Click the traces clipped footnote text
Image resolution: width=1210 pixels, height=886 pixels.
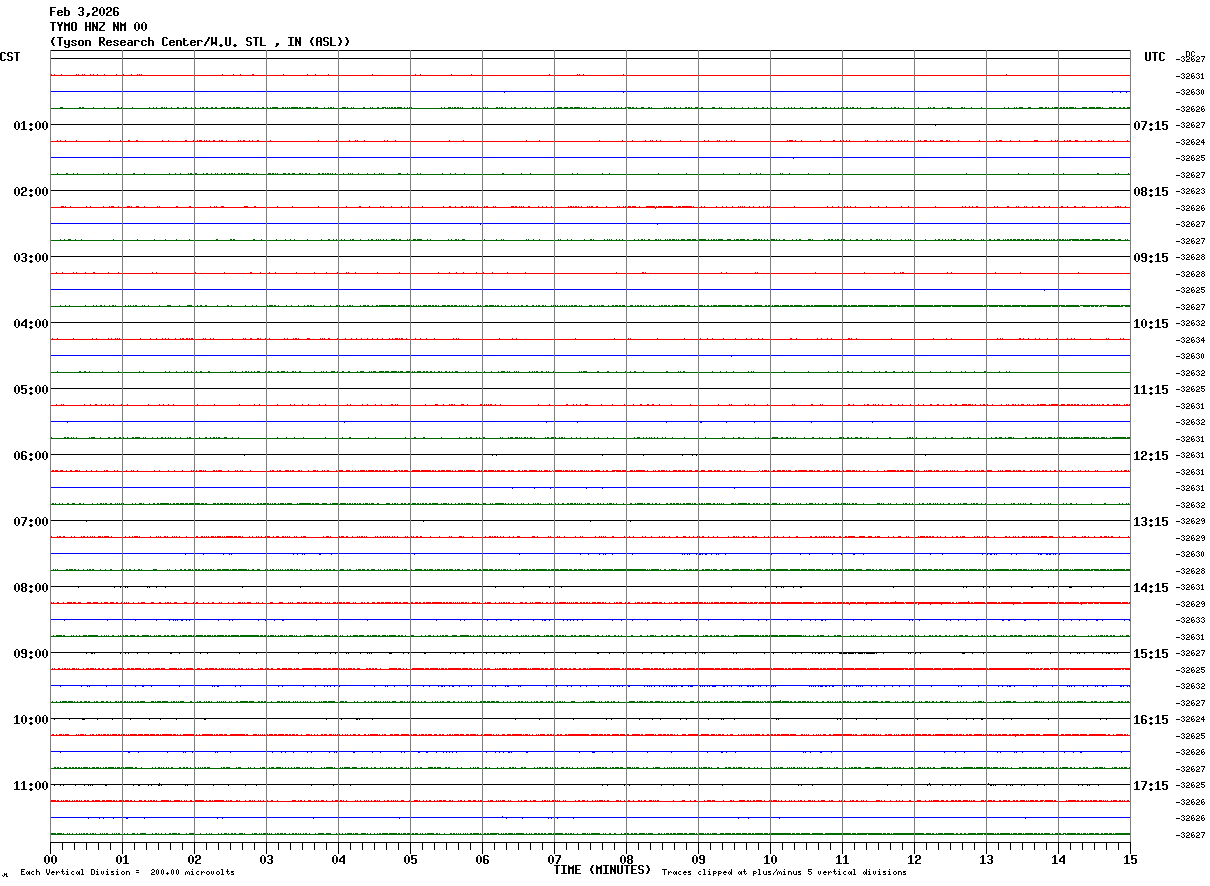(x=784, y=873)
